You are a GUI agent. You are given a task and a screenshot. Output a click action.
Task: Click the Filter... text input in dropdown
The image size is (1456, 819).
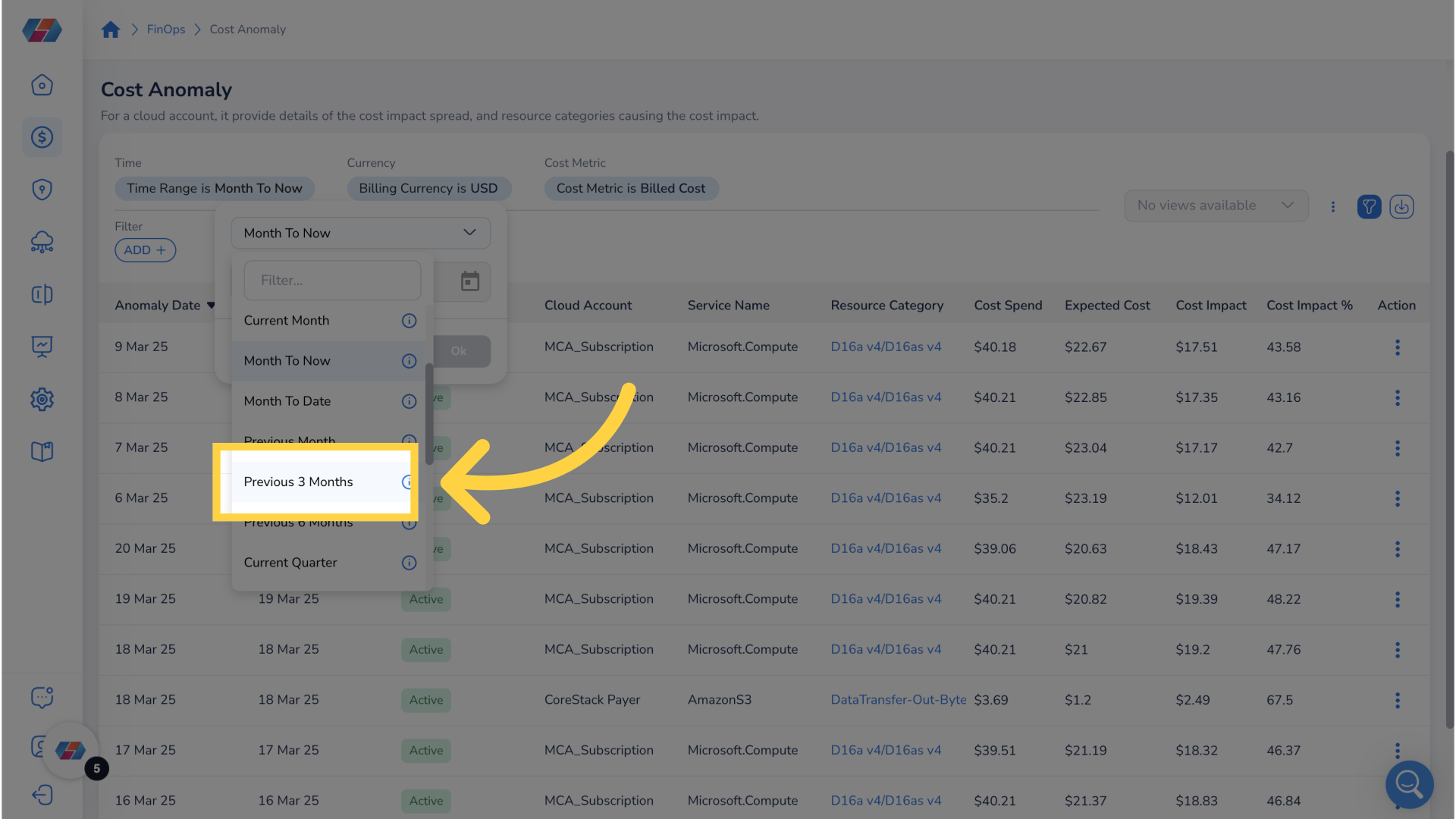[x=332, y=281]
